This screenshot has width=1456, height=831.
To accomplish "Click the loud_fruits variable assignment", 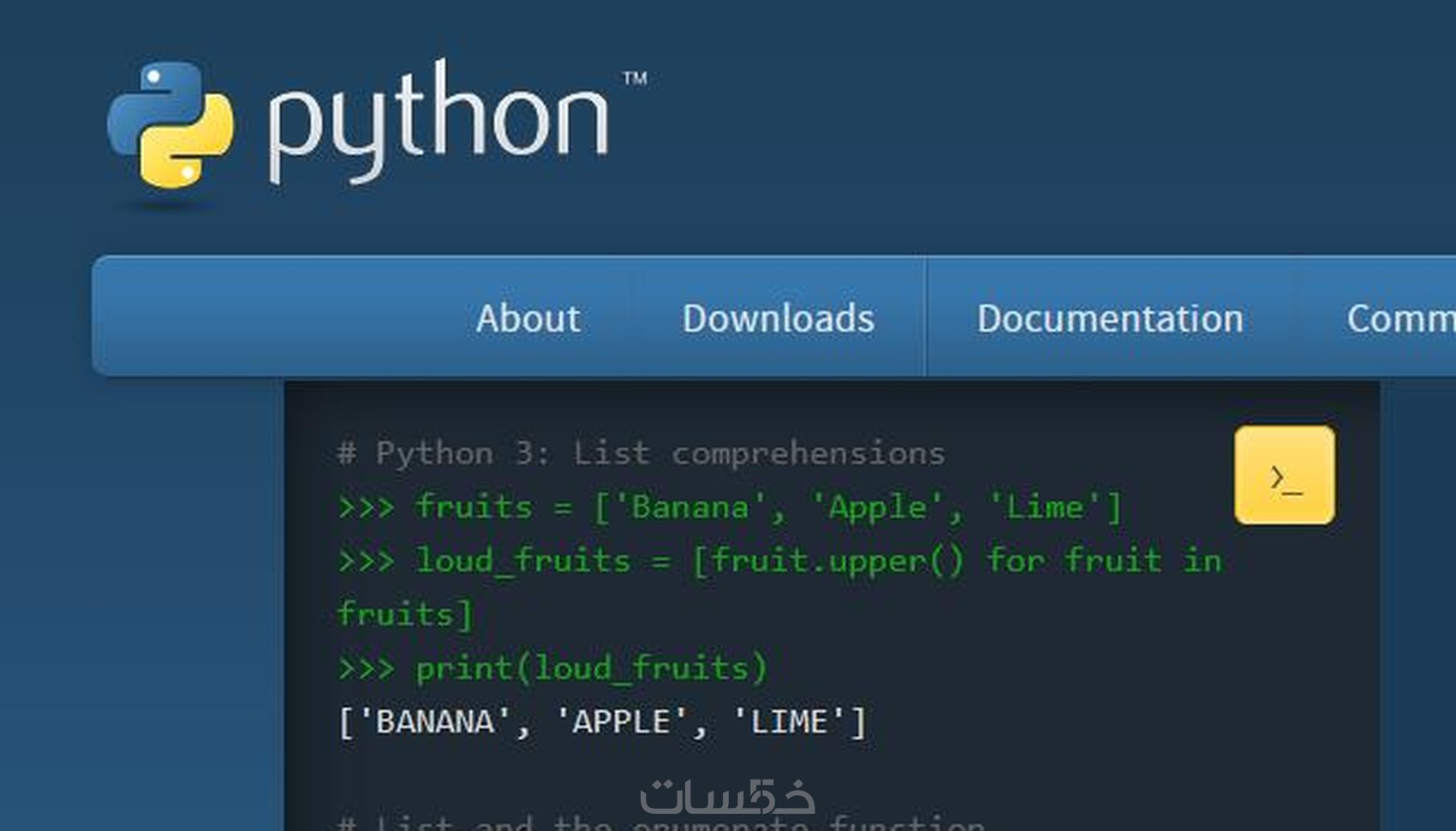I will [x=523, y=561].
